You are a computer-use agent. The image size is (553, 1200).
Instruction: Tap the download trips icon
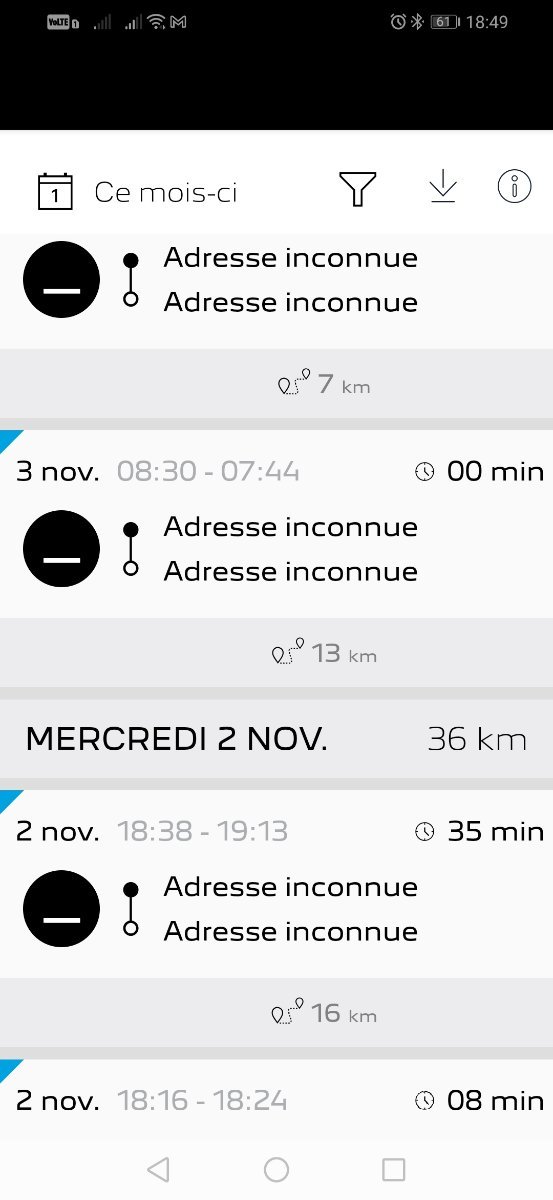tap(442, 187)
